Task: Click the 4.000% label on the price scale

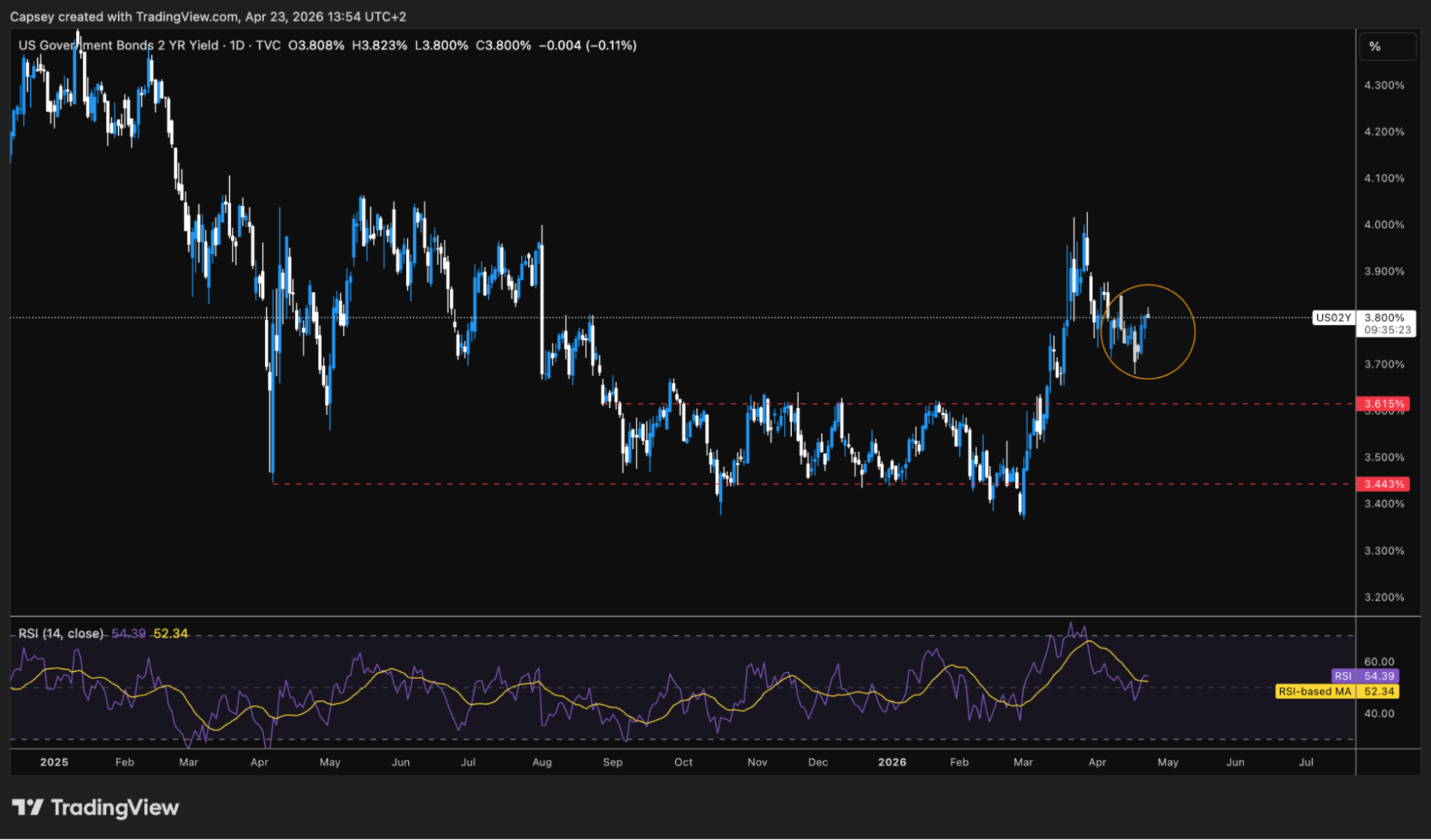Action: coord(1384,225)
